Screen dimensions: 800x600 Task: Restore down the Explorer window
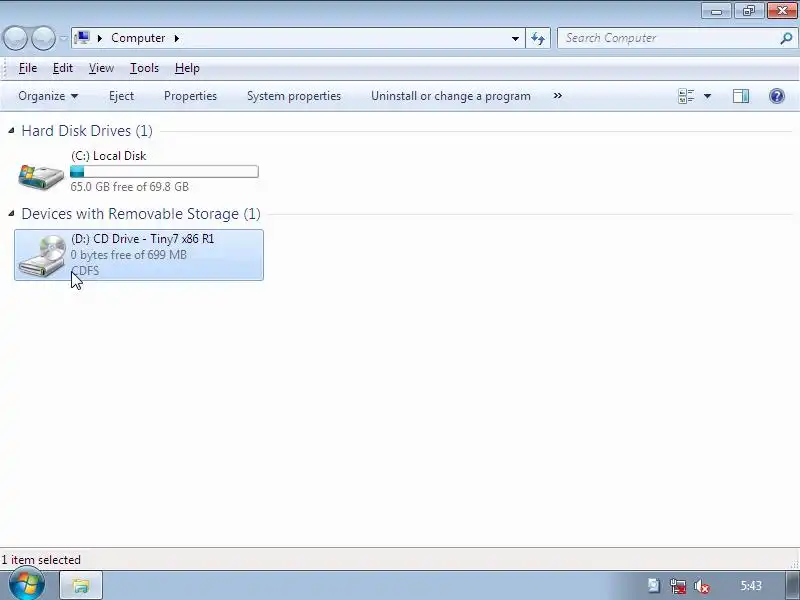[749, 11]
